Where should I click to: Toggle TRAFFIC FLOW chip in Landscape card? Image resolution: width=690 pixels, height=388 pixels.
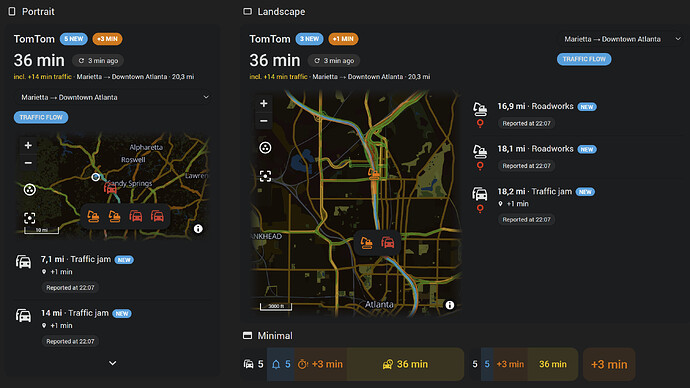pos(584,59)
